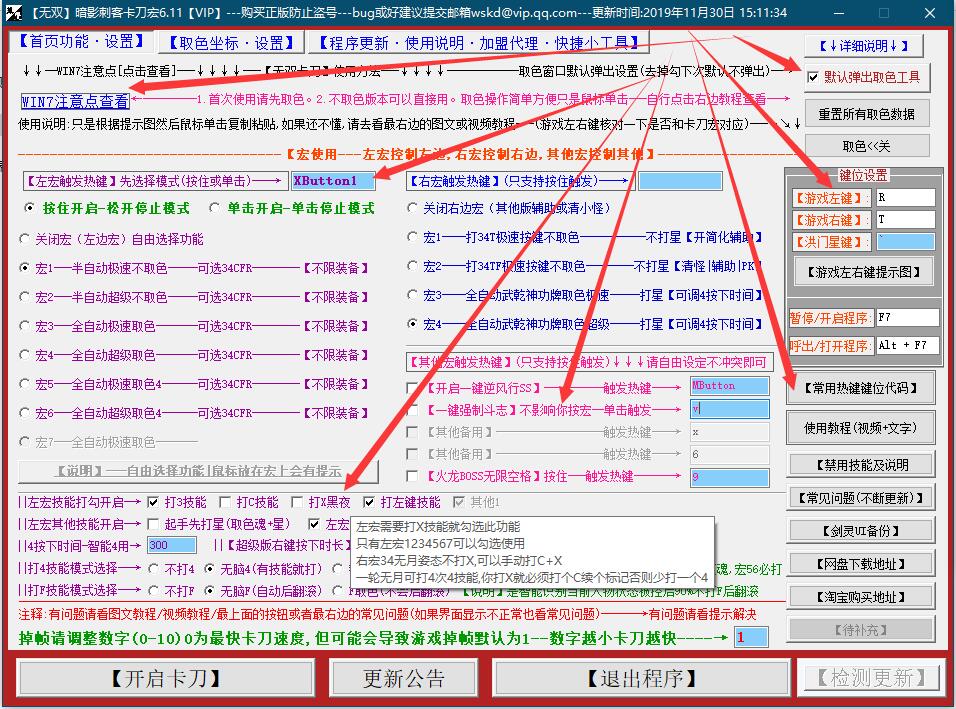This screenshot has width=956, height=709.
Task: Switch to the 取色坐标·设置 tab
Action: point(231,43)
